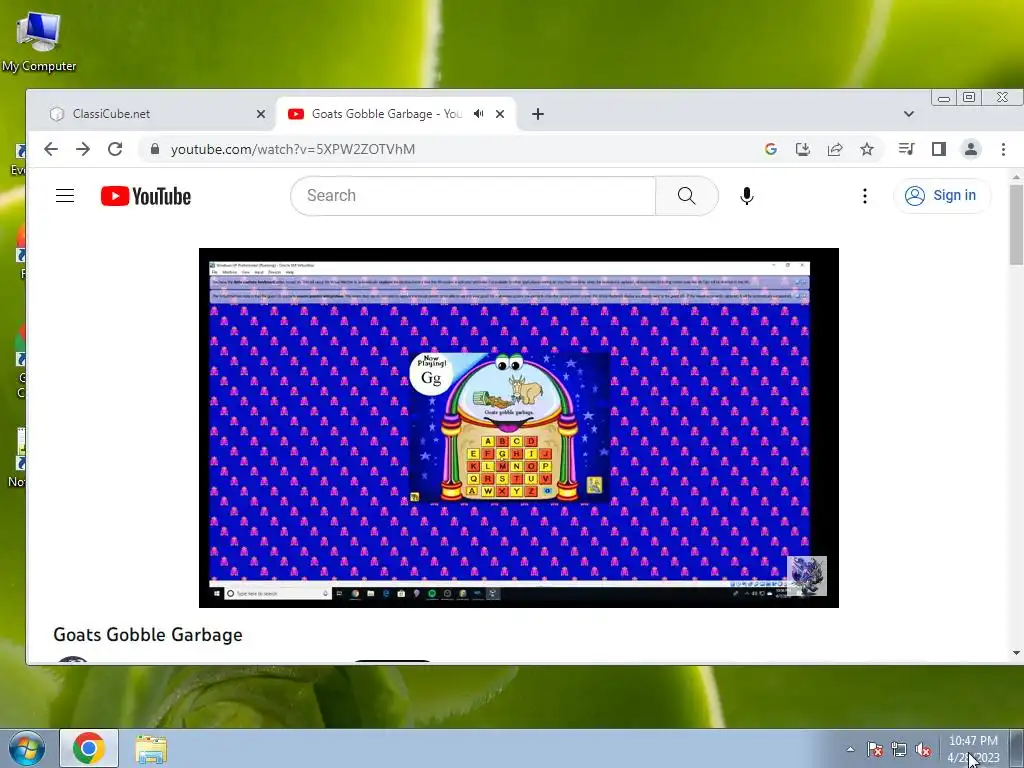Select the Goats Gobble Garbage tab
This screenshot has width=1024, height=768.
click(x=396, y=114)
